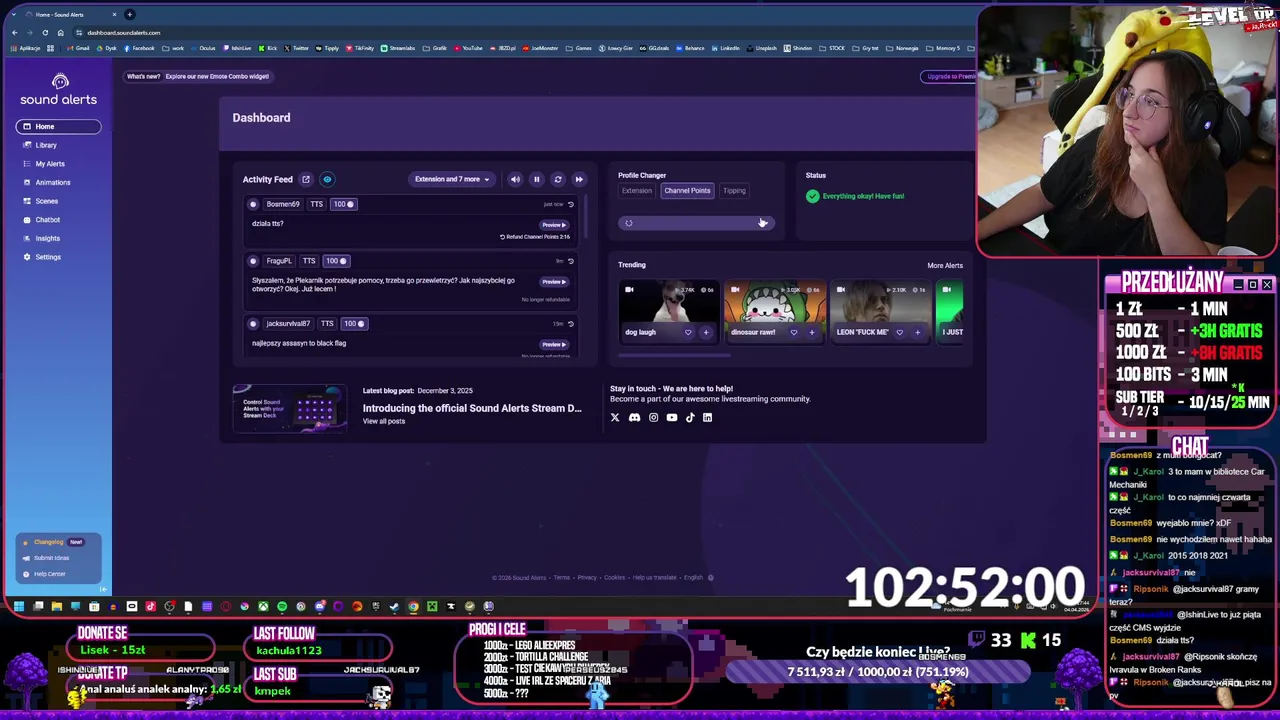This screenshot has height=720, width=1280.
Task: Open the Stream Deck blog post title
Action: pyautogui.click(x=472, y=408)
